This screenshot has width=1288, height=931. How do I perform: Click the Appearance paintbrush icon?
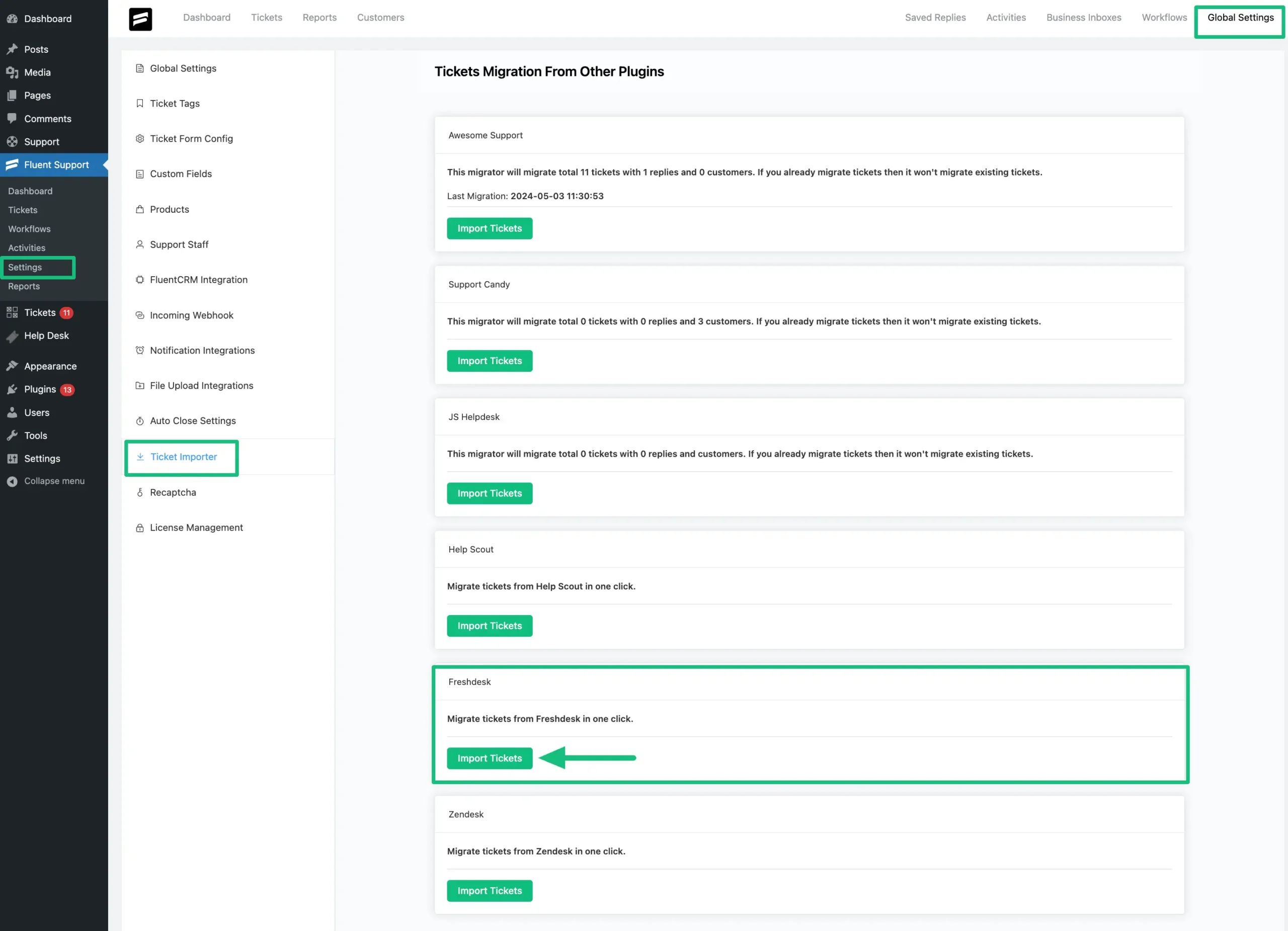(12, 366)
